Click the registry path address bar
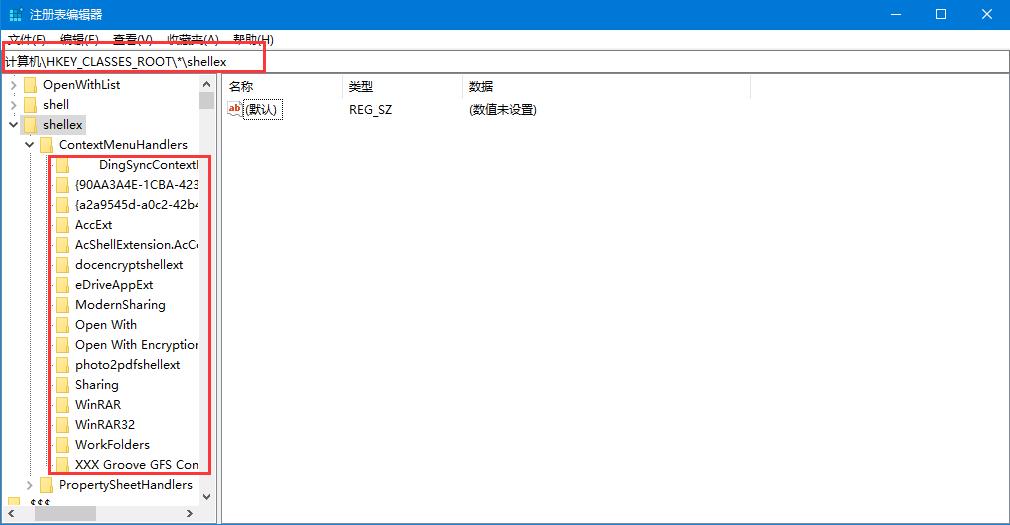1010x525 pixels. tap(505, 62)
